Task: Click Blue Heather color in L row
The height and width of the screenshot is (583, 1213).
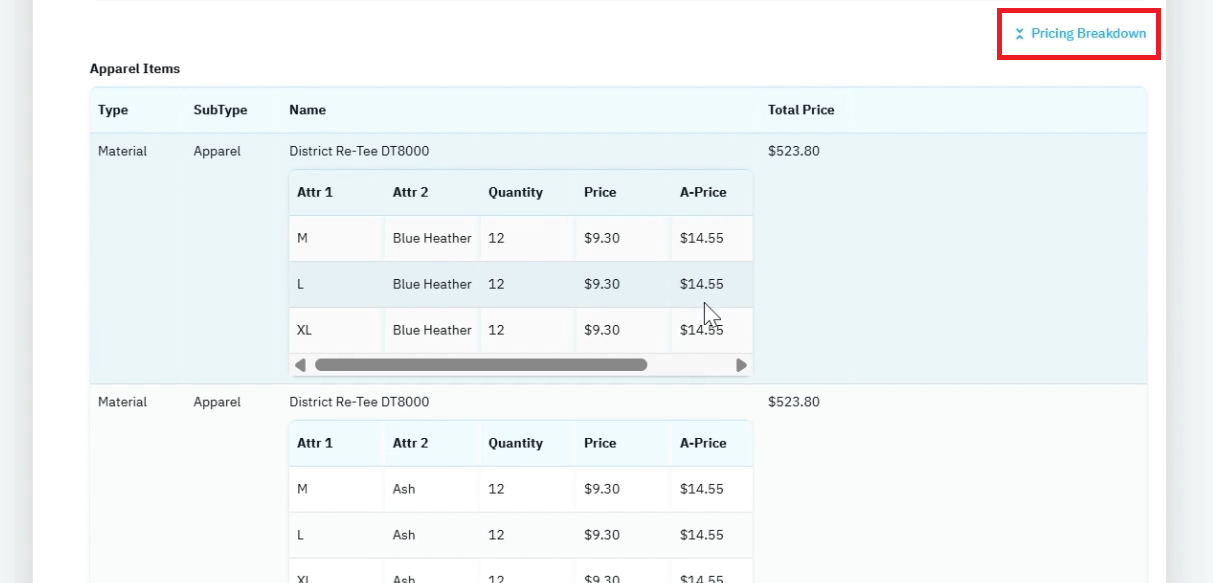Action: 432,284
